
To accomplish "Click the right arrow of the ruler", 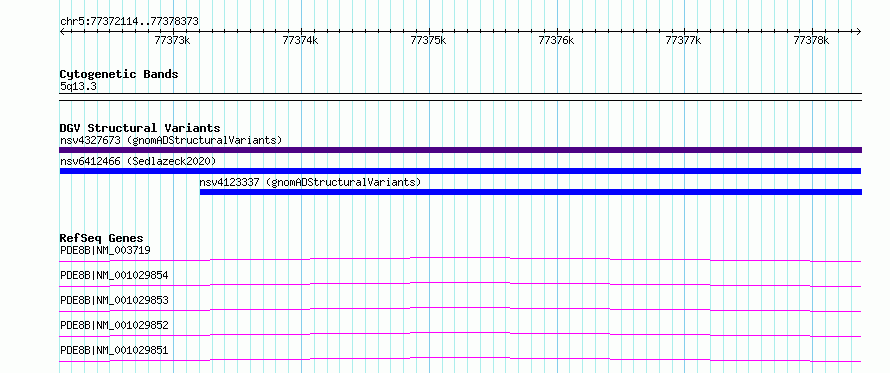I will coord(859,31).
